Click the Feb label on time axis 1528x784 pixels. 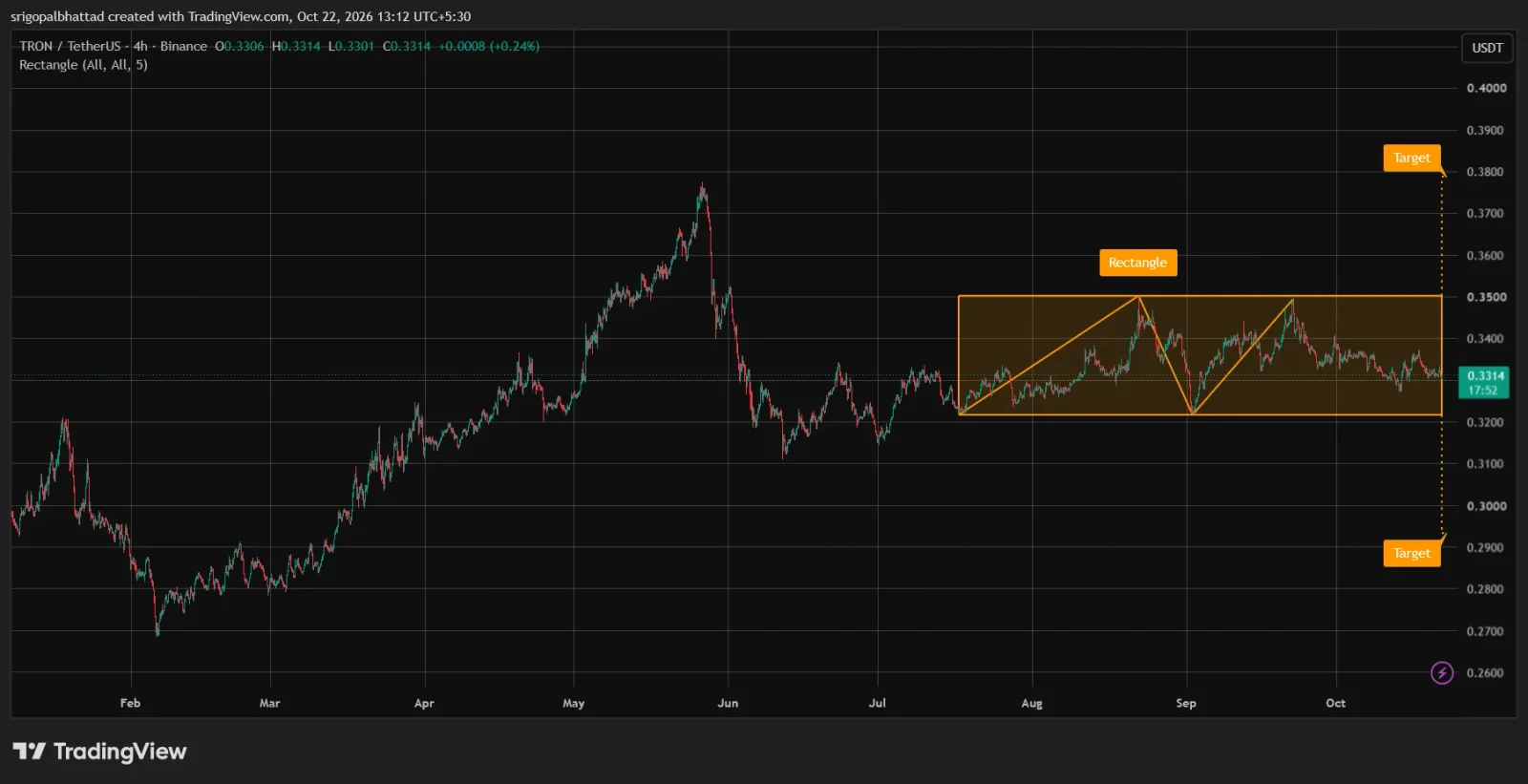pyautogui.click(x=130, y=703)
